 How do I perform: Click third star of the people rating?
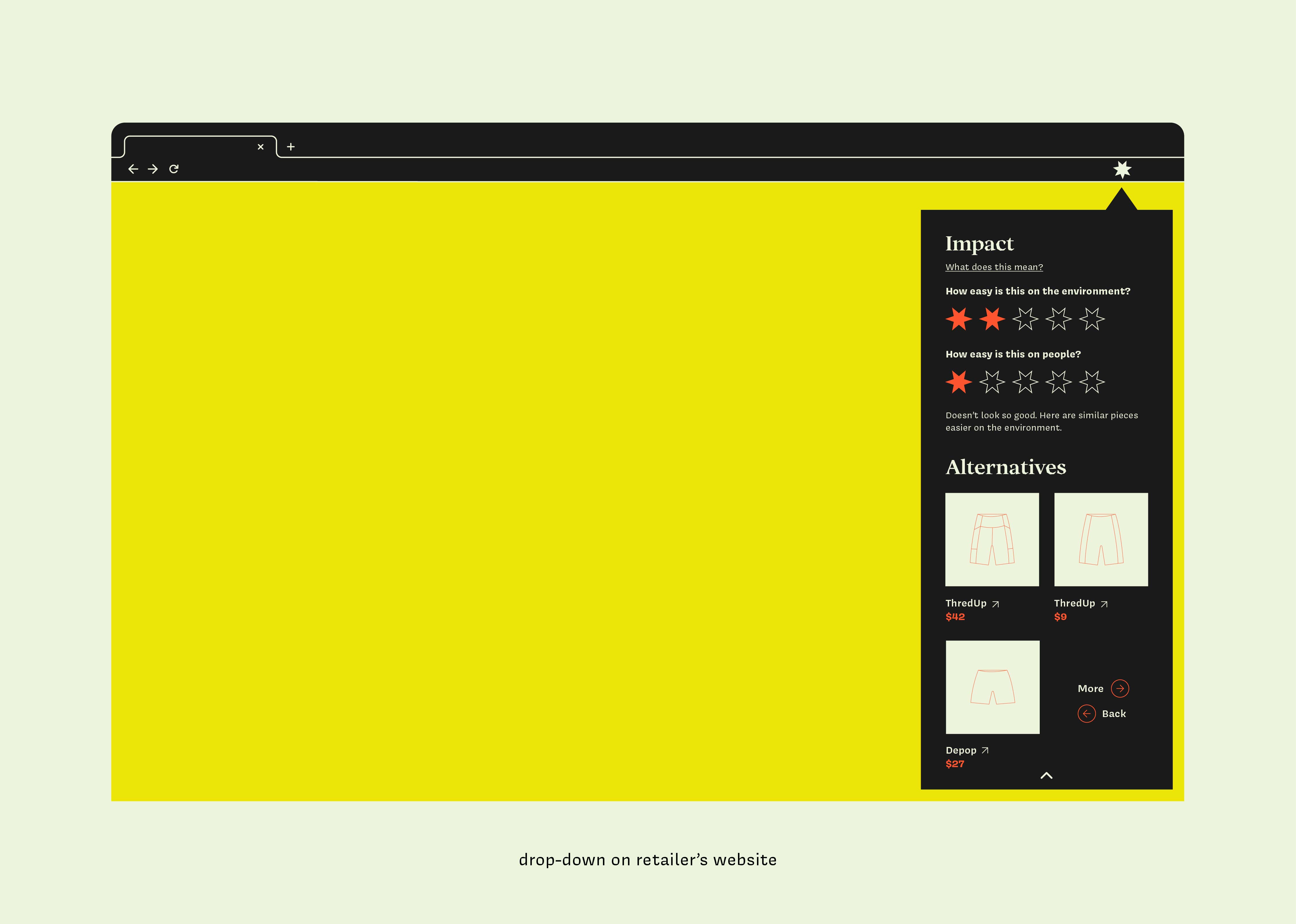tap(1025, 382)
